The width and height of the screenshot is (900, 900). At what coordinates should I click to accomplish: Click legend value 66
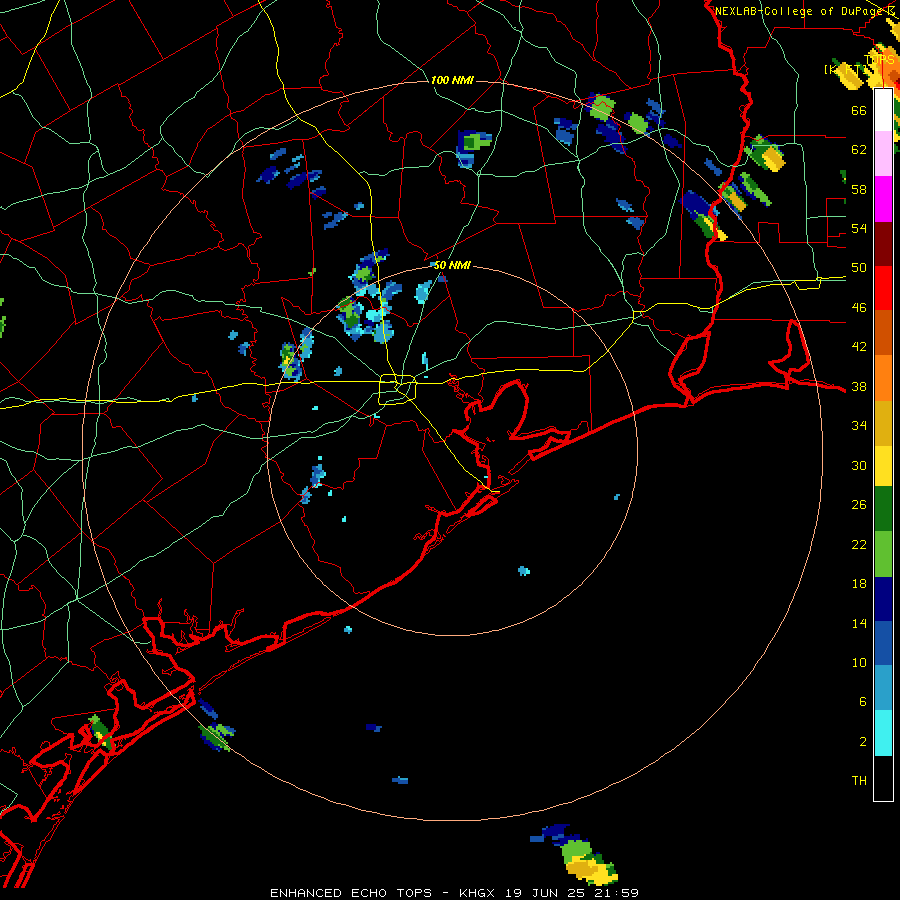859,110
